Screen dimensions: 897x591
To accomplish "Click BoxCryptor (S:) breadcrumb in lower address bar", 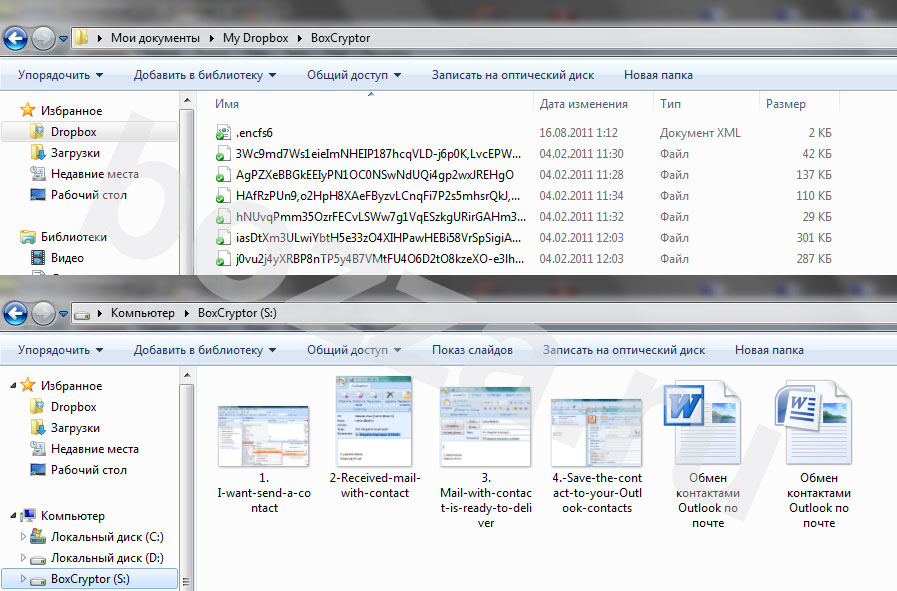I will (237, 314).
